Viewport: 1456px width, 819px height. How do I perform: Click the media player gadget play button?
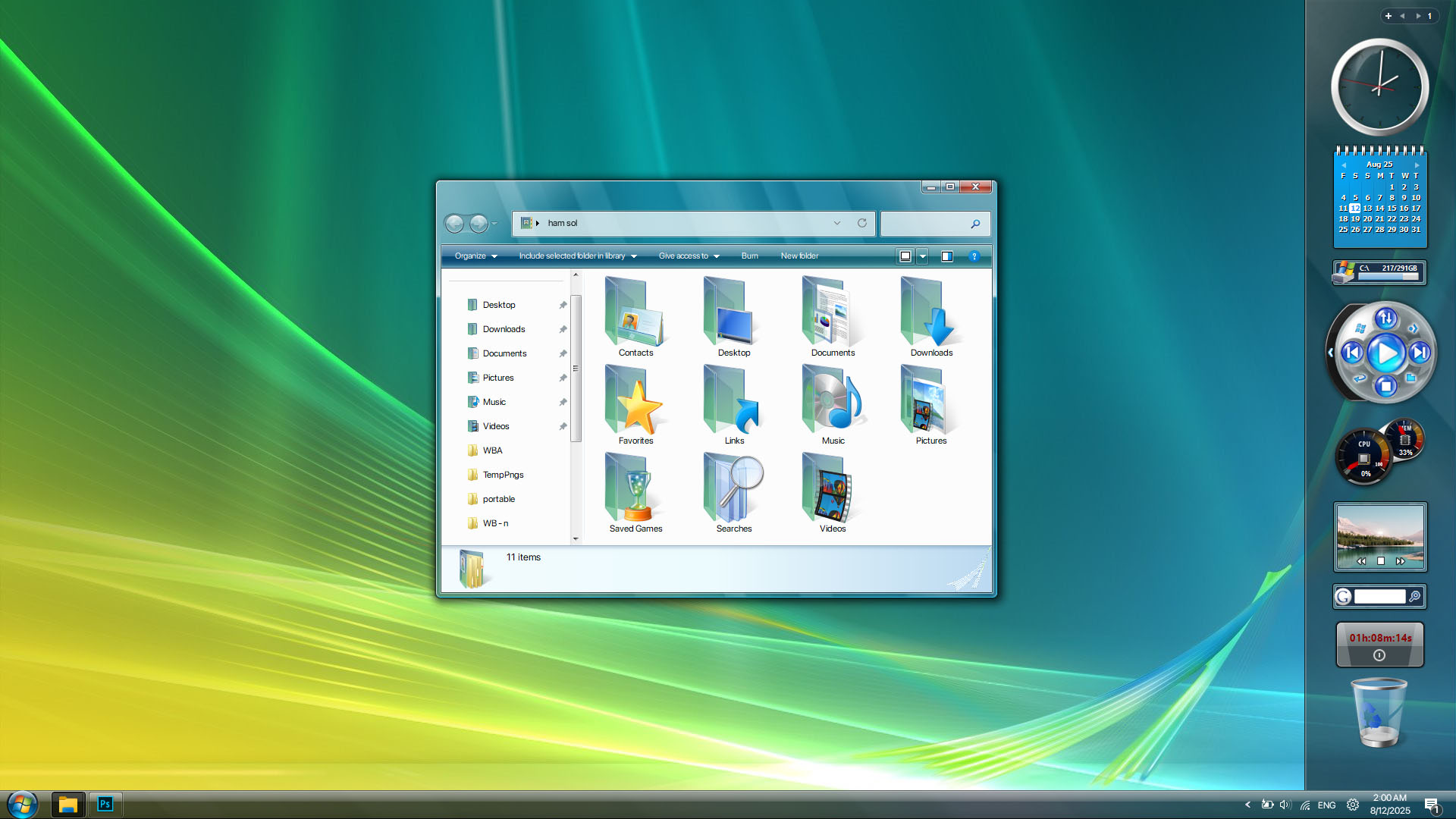(1386, 353)
